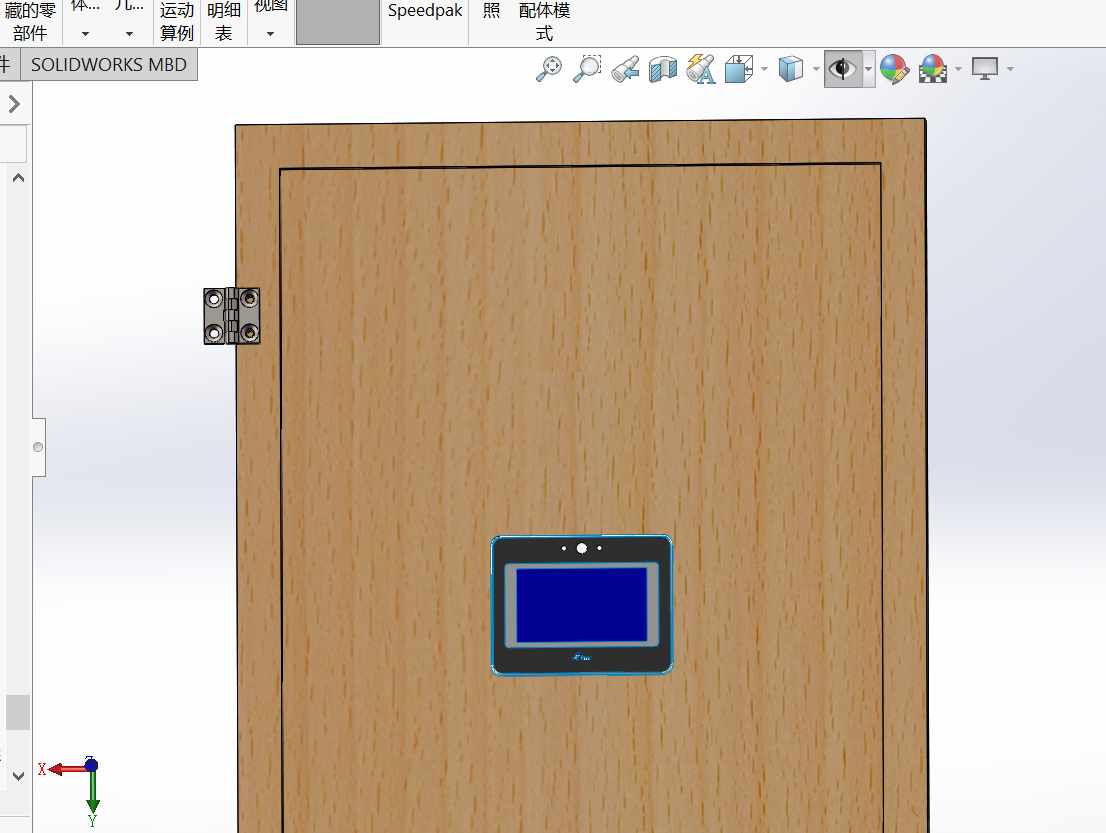Open the Hide/Show Items dropdown arrow
The width and height of the screenshot is (1106, 833).
[x=868, y=69]
